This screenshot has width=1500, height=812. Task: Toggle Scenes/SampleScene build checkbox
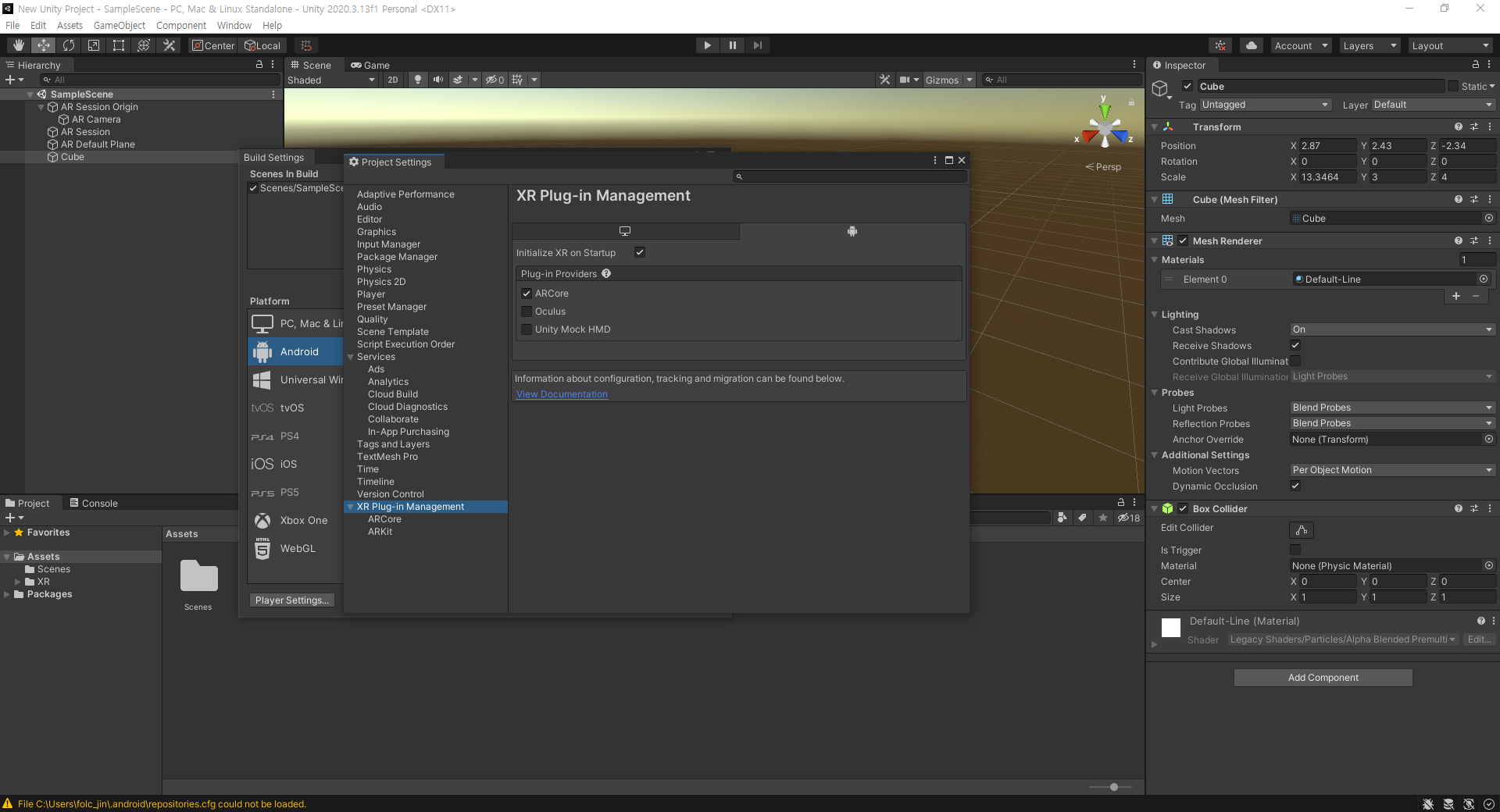click(x=253, y=188)
